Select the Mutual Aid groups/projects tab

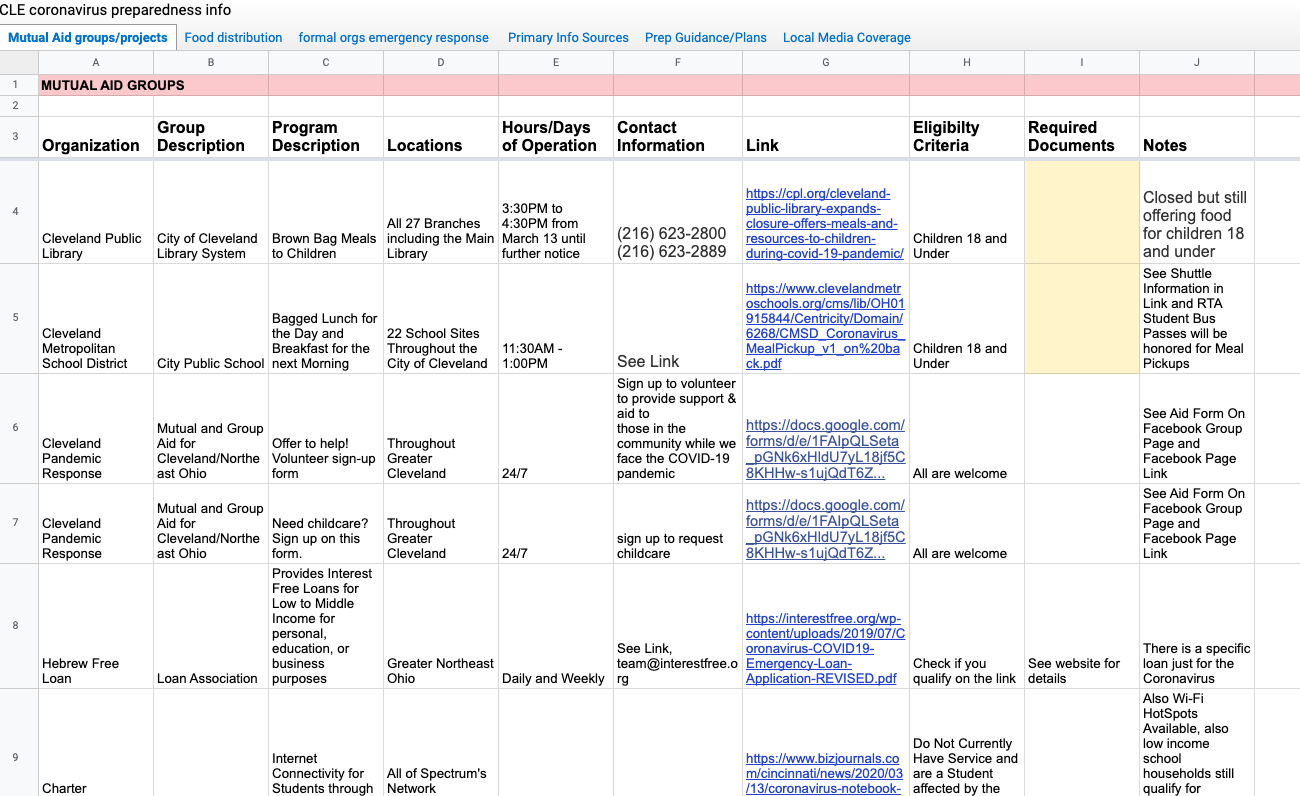(x=88, y=38)
